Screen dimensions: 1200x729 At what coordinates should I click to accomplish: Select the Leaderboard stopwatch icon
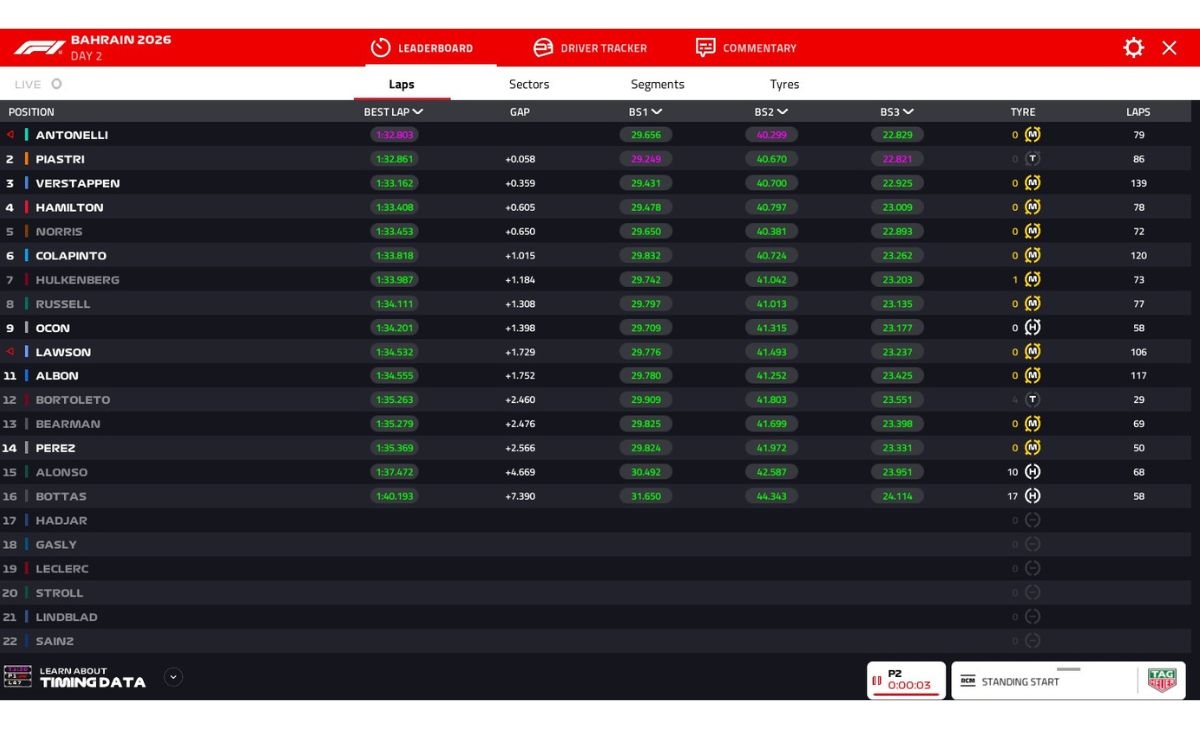pyautogui.click(x=381, y=47)
